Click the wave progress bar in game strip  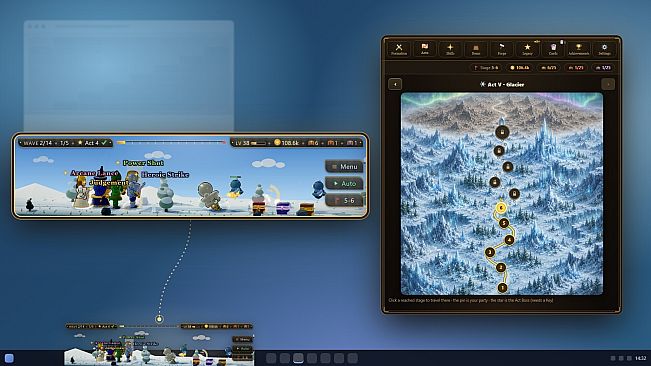click(171, 142)
